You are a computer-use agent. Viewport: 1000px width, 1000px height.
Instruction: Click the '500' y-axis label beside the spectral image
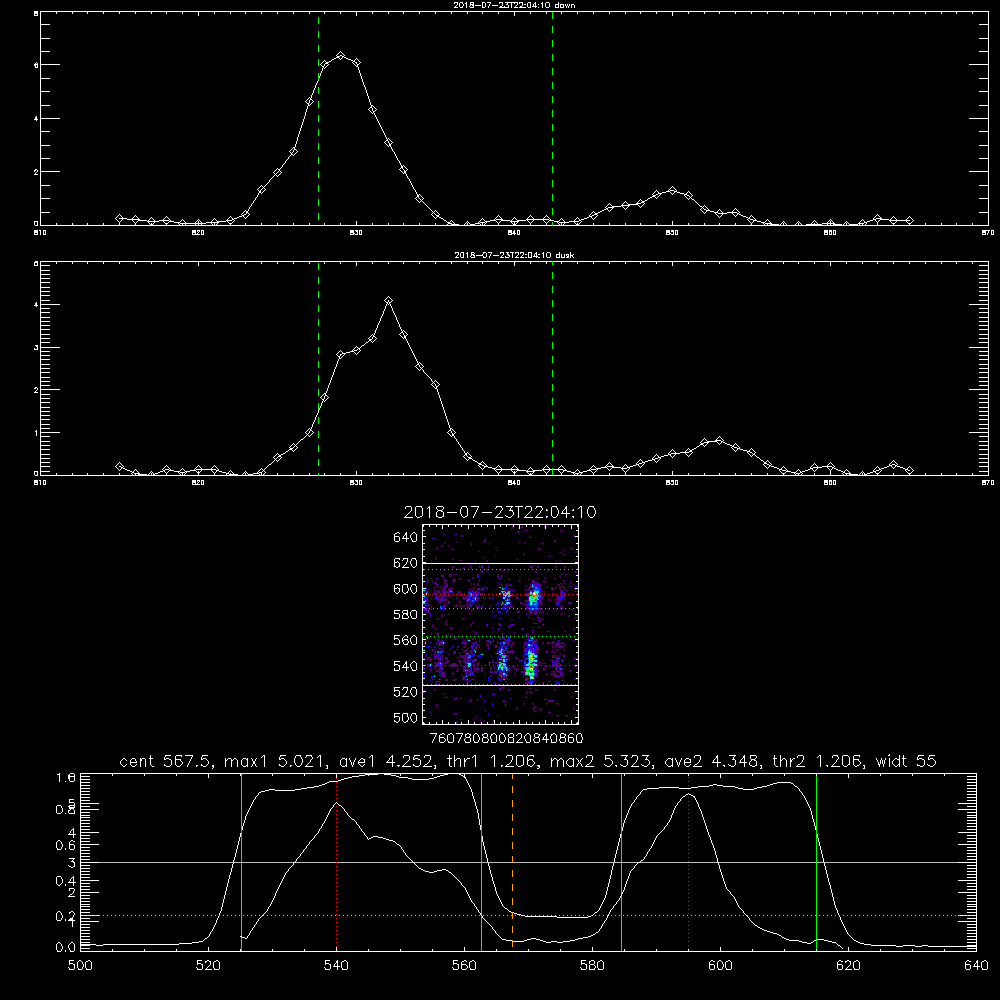(x=405, y=717)
